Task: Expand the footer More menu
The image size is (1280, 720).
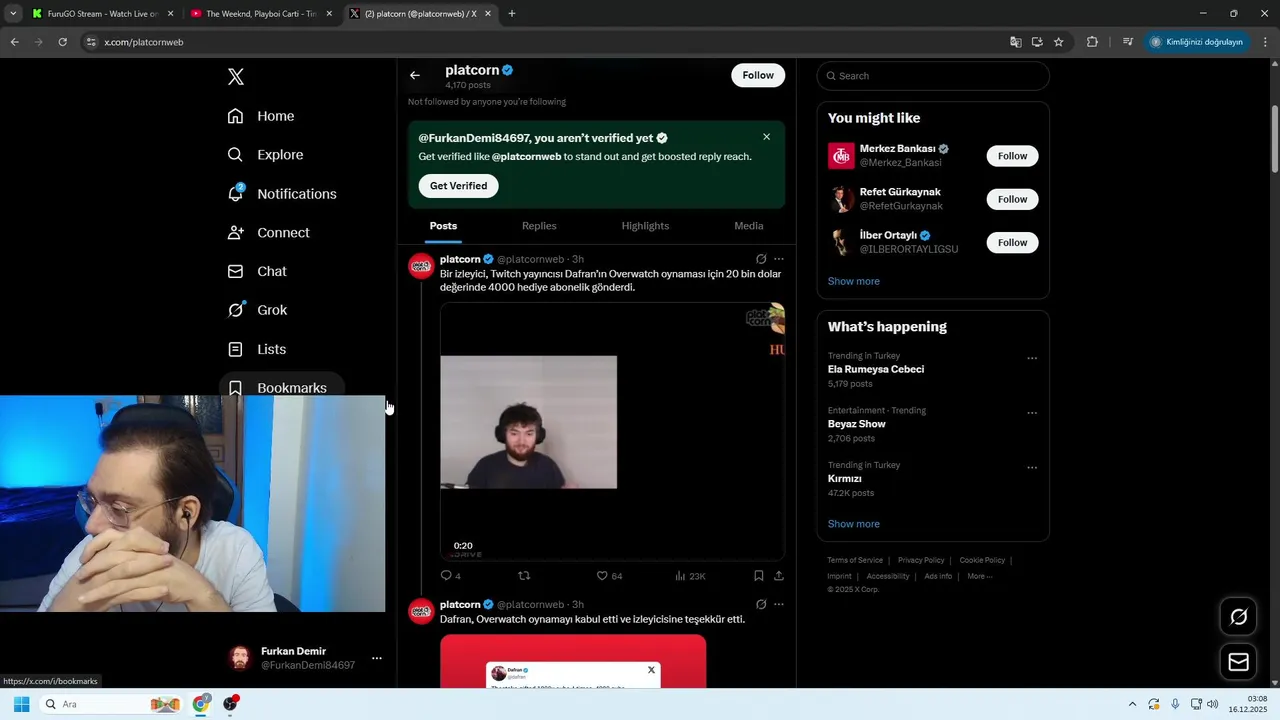Action: tap(979, 576)
